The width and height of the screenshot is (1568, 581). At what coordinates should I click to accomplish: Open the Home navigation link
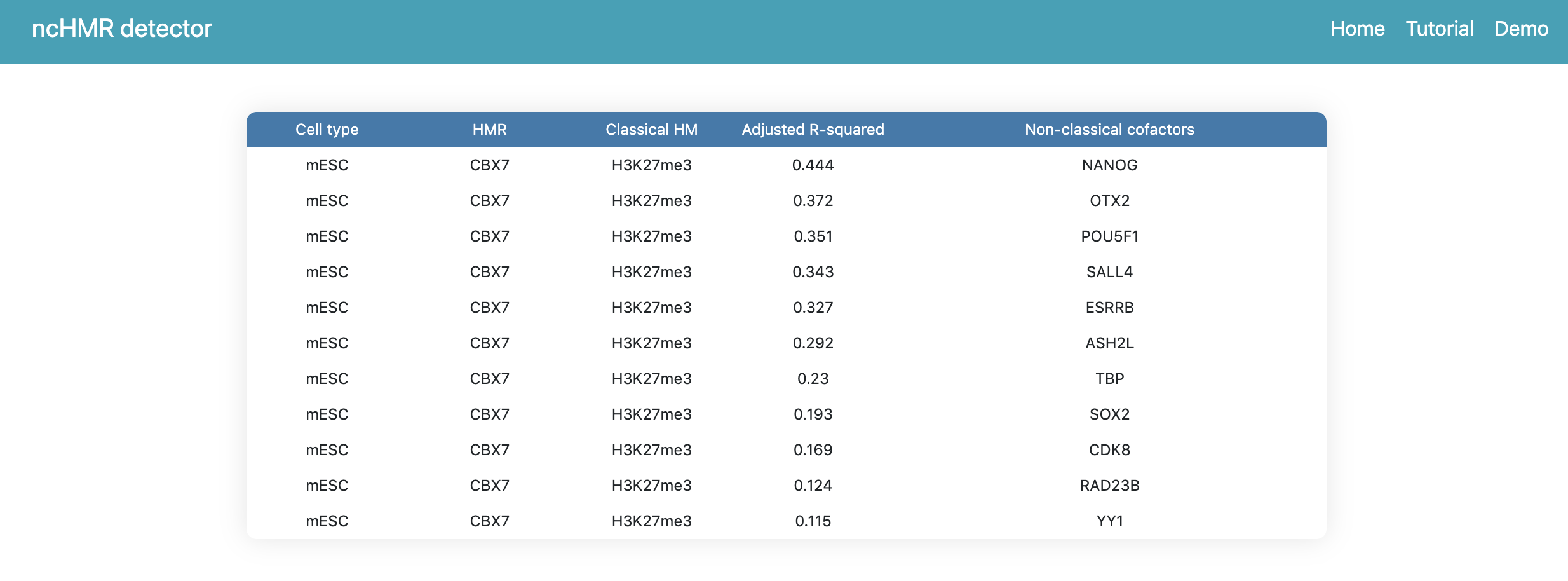pyautogui.click(x=1357, y=29)
